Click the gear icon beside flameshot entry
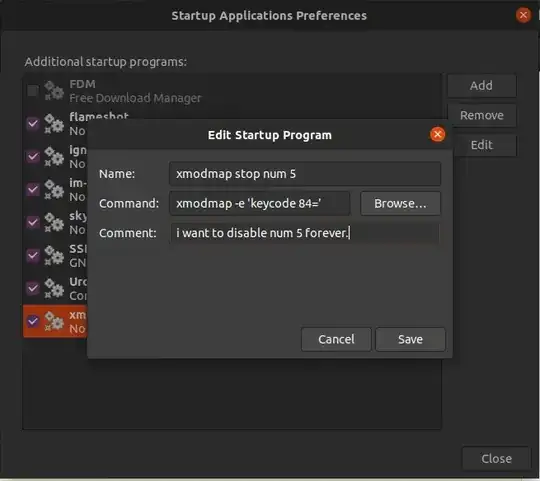The width and height of the screenshot is (540, 481). pyautogui.click(x=54, y=123)
